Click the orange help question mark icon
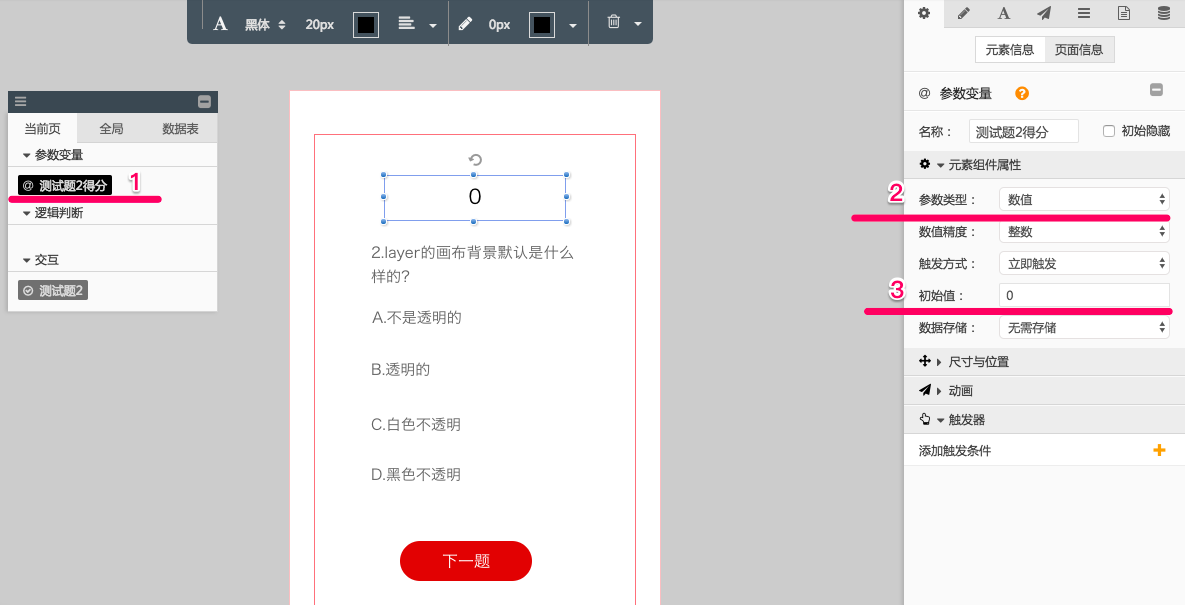Screen dimensions: 1185x605 1022,94
